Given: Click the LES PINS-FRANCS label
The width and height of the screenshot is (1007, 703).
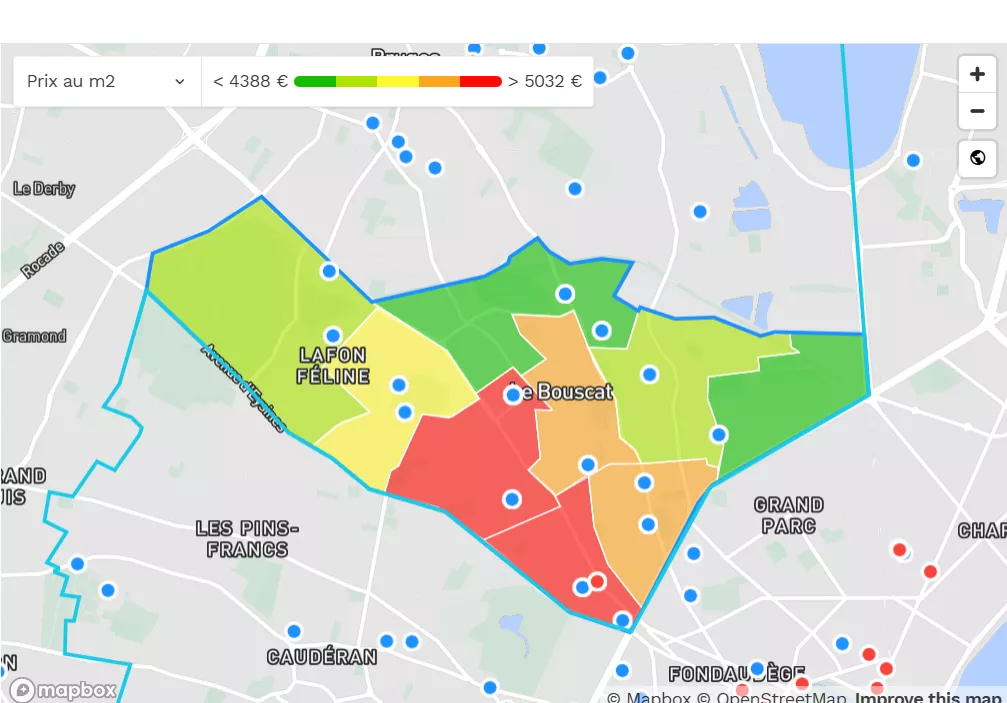Looking at the screenshot, I should coord(247,539).
